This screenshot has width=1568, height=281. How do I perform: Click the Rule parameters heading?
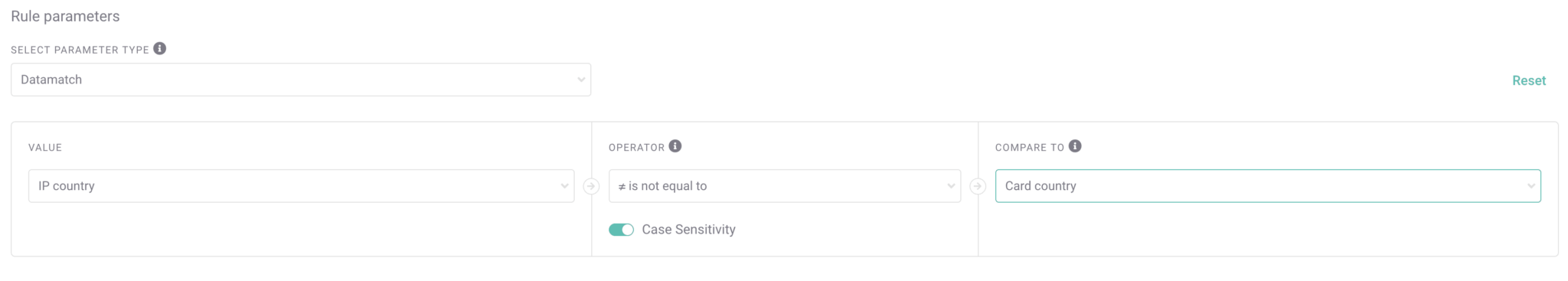(65, 16)
